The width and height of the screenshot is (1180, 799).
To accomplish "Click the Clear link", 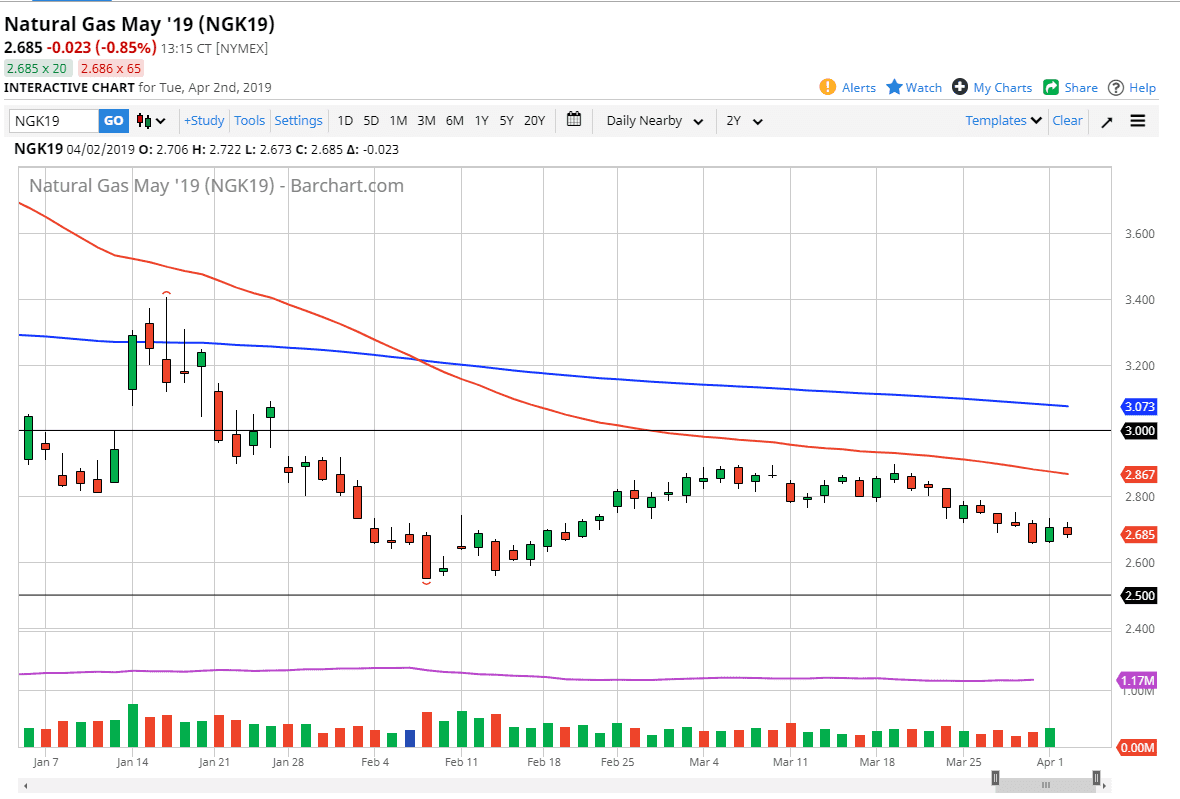I will [1067, 121].
